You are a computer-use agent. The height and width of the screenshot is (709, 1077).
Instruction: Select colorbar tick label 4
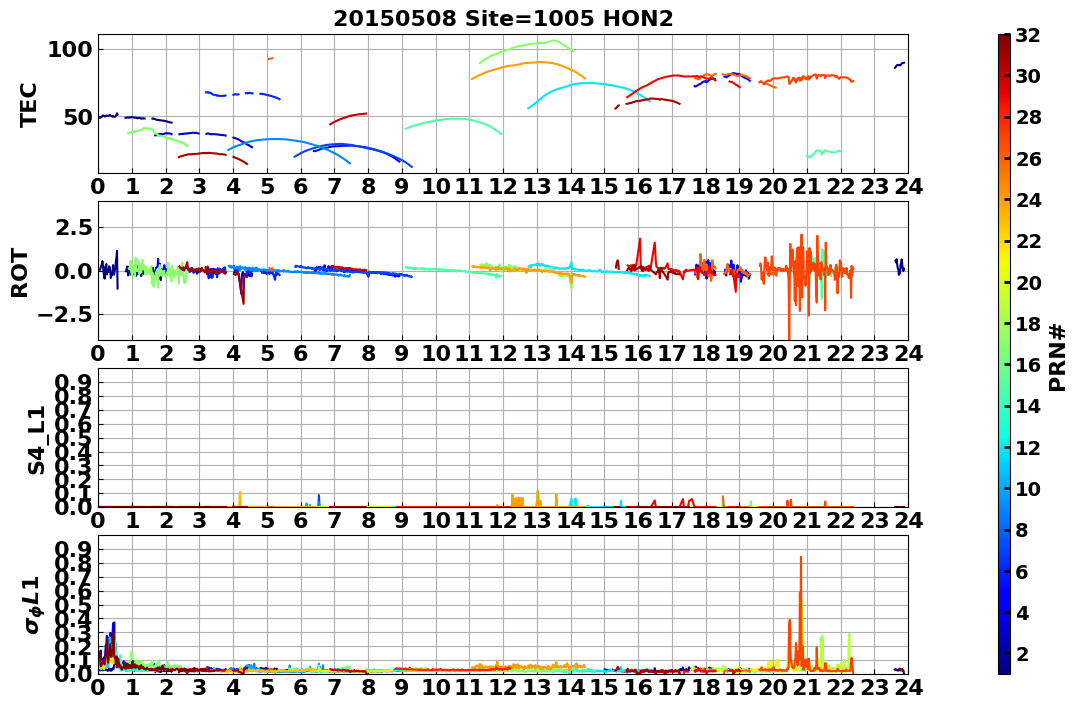tap(1023, 612)
